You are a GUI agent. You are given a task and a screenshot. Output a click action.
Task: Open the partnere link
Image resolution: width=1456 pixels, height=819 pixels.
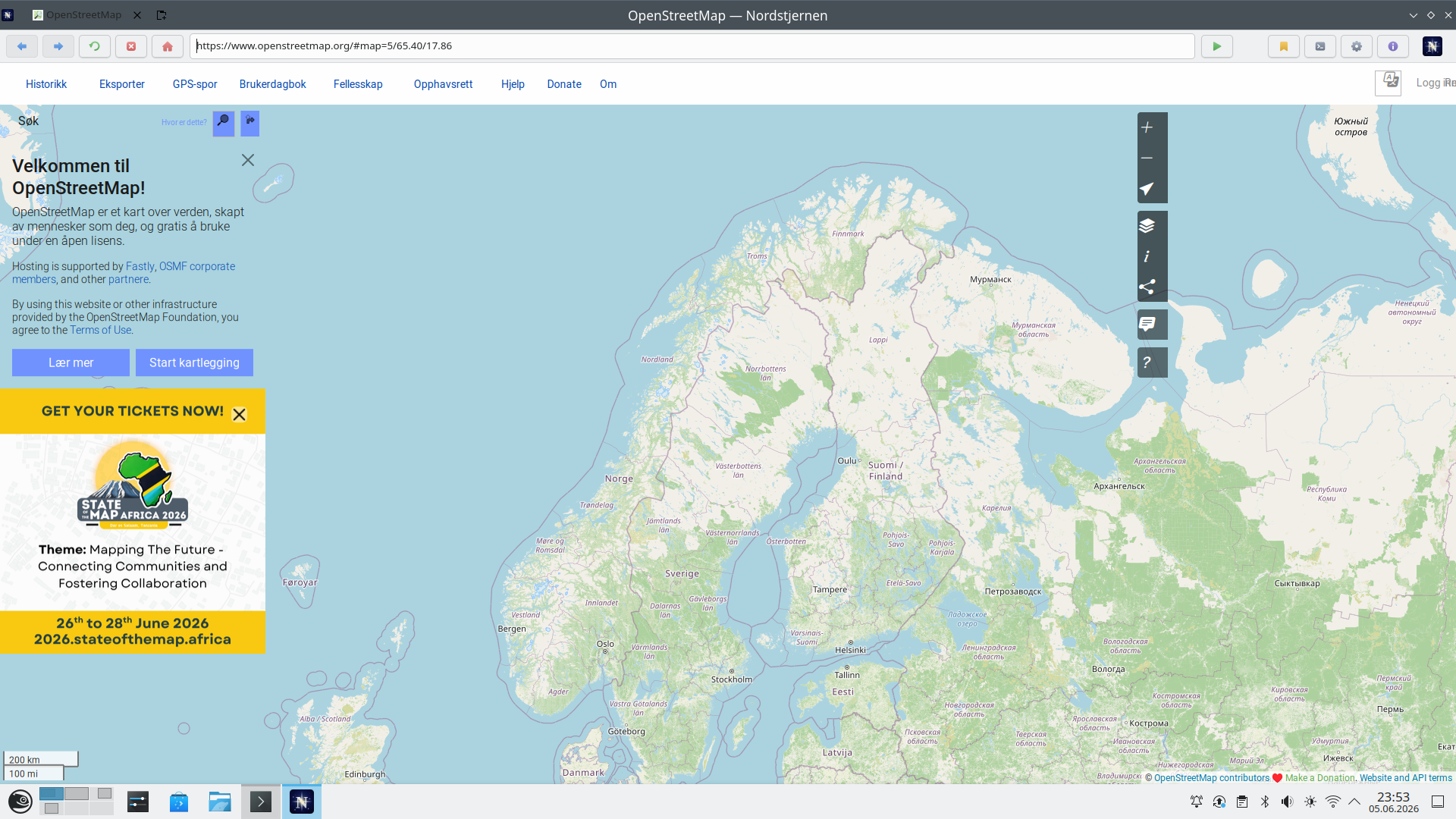[128, 279]
